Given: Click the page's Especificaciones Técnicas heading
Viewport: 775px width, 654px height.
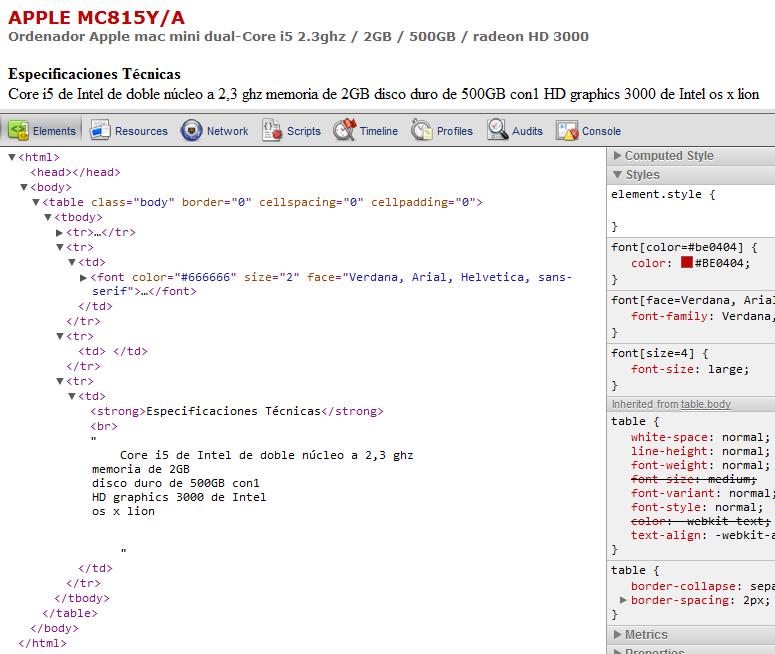Looking at the screenshot, I should pyautogui.click(x=94, y=74).
